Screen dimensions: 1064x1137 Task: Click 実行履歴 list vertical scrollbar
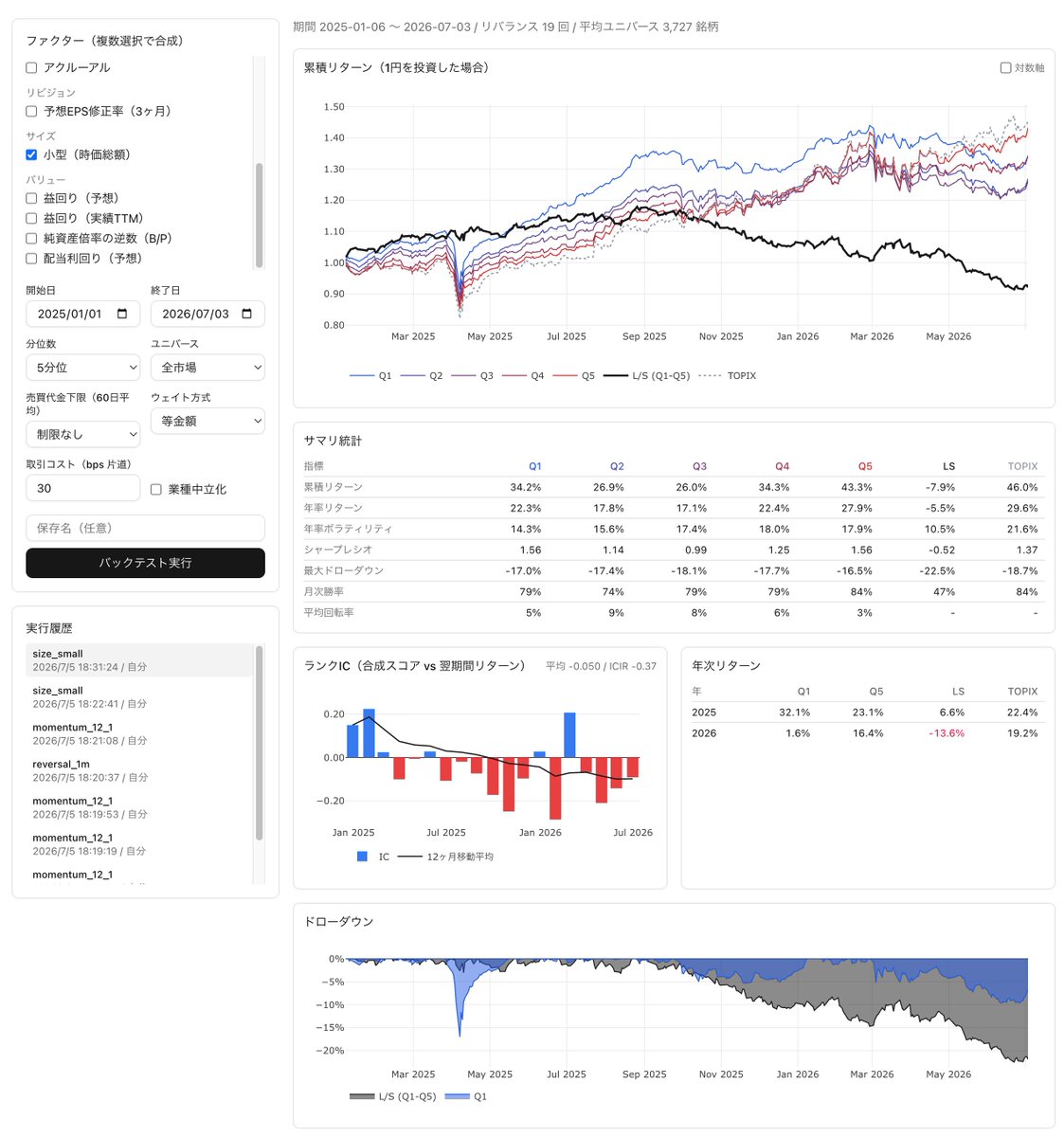tap(260, 743)
